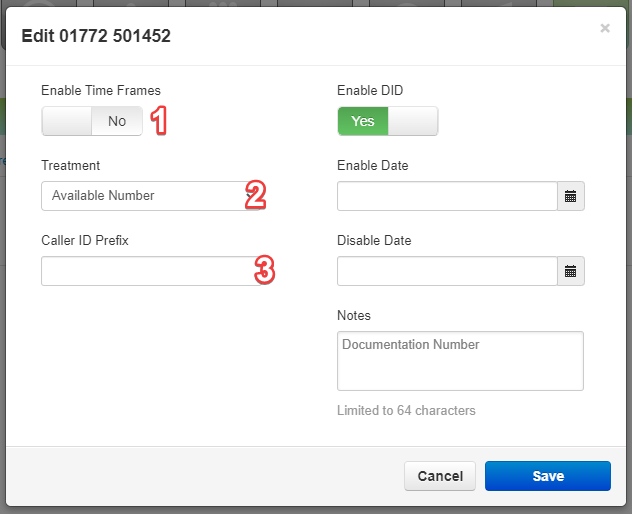The height and width of the screenshot is (514, 632).
Task: Click into the Enable Date input
Action: coord(447,196)
